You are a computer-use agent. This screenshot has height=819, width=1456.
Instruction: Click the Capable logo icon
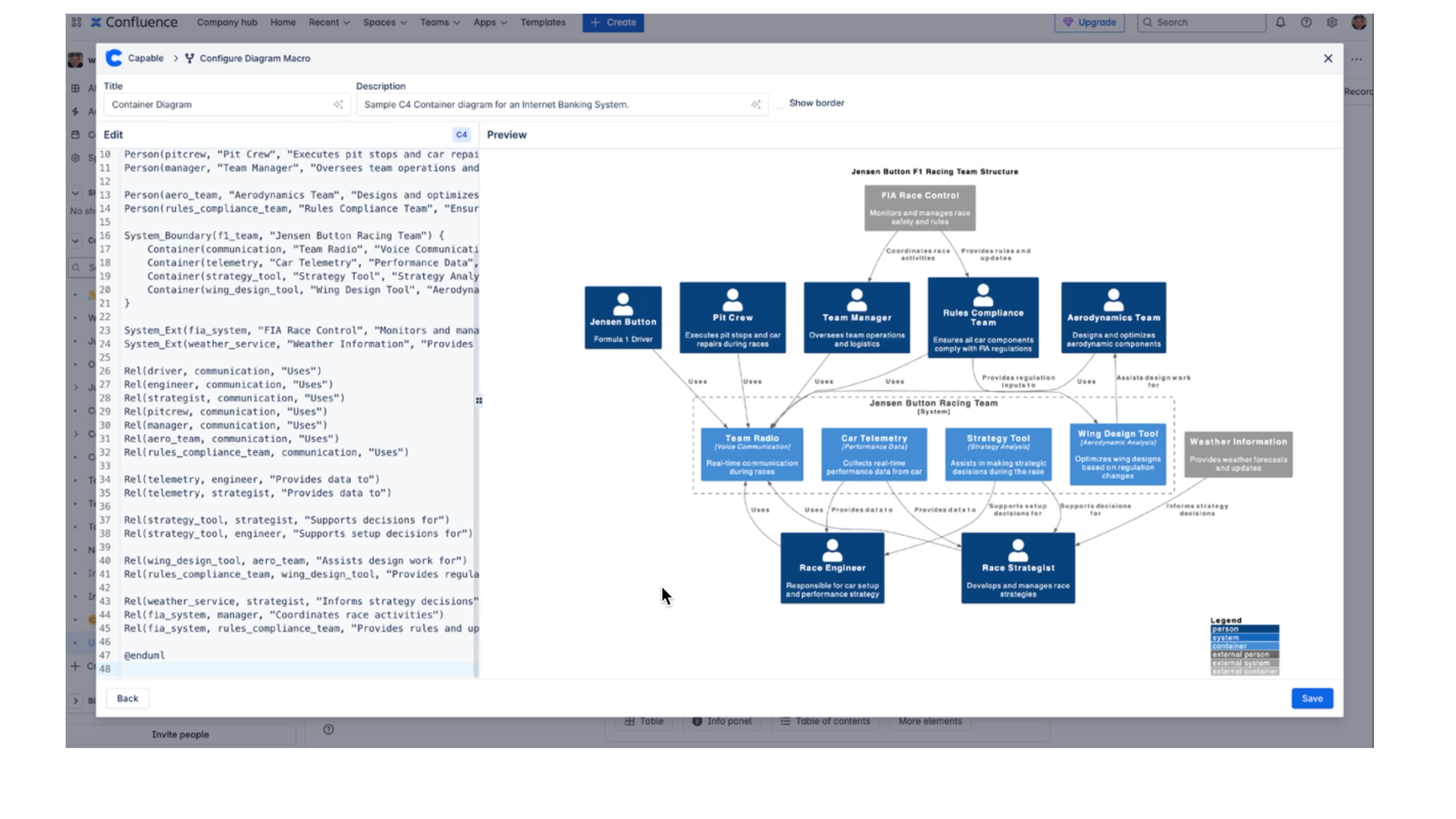tap(114, 58)
